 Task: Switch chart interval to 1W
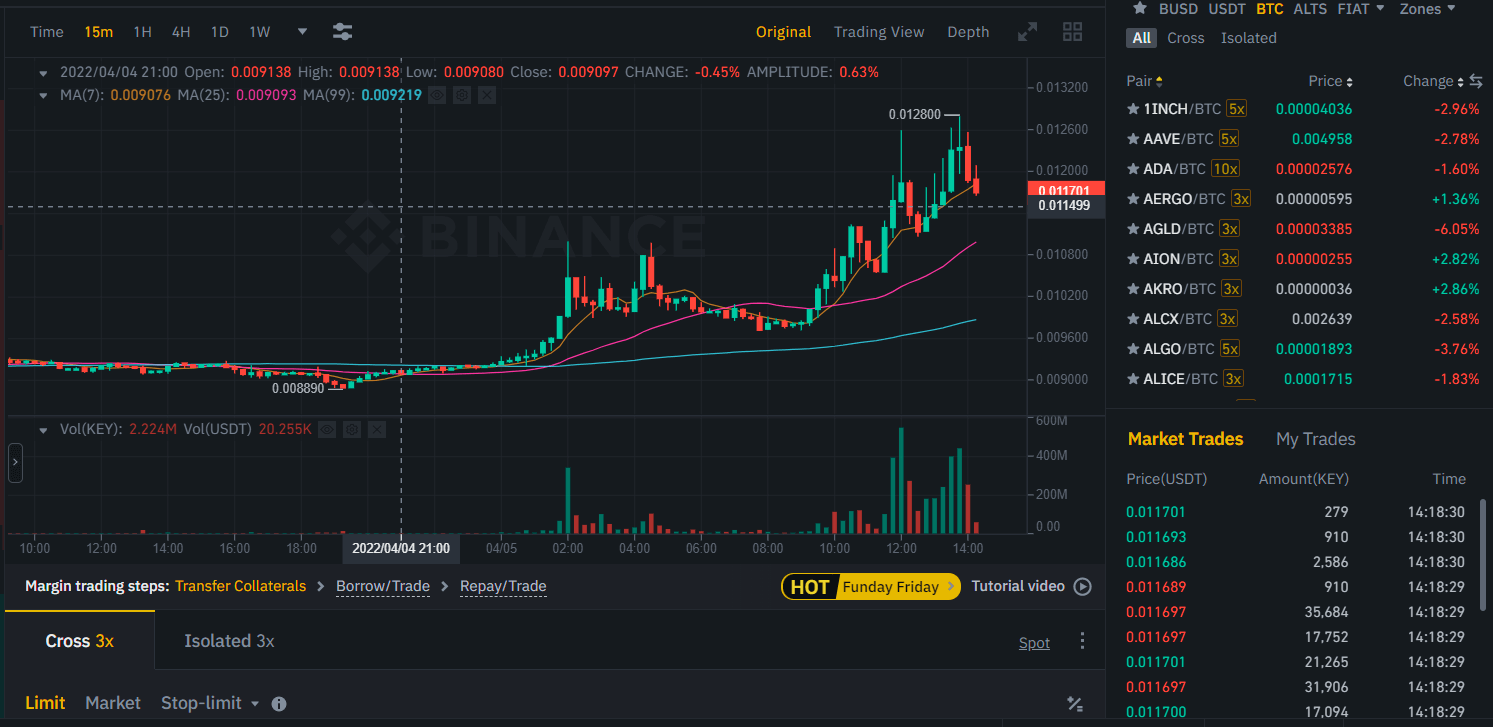260,32
